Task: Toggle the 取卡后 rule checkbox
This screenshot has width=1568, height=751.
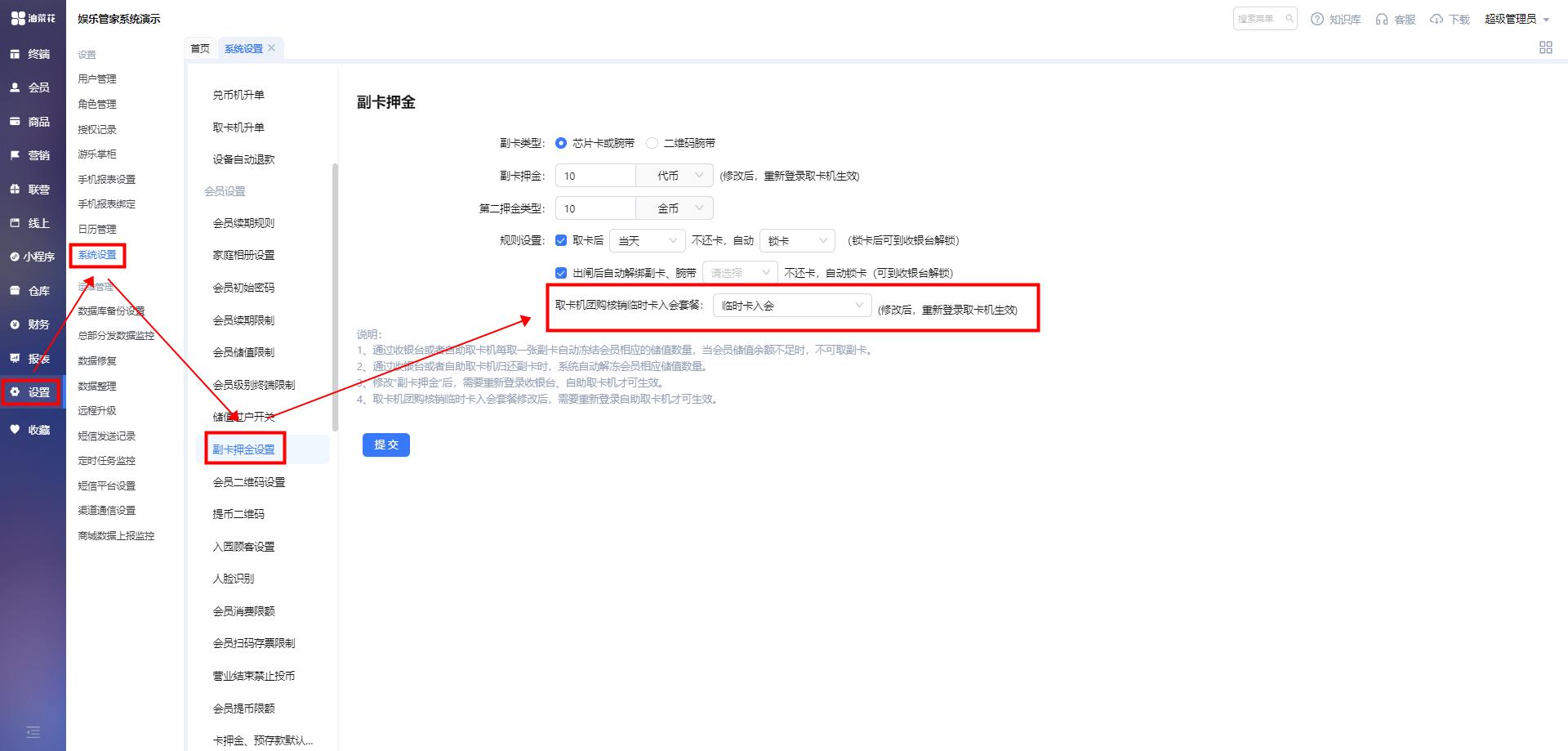Action: click(561, 240)
